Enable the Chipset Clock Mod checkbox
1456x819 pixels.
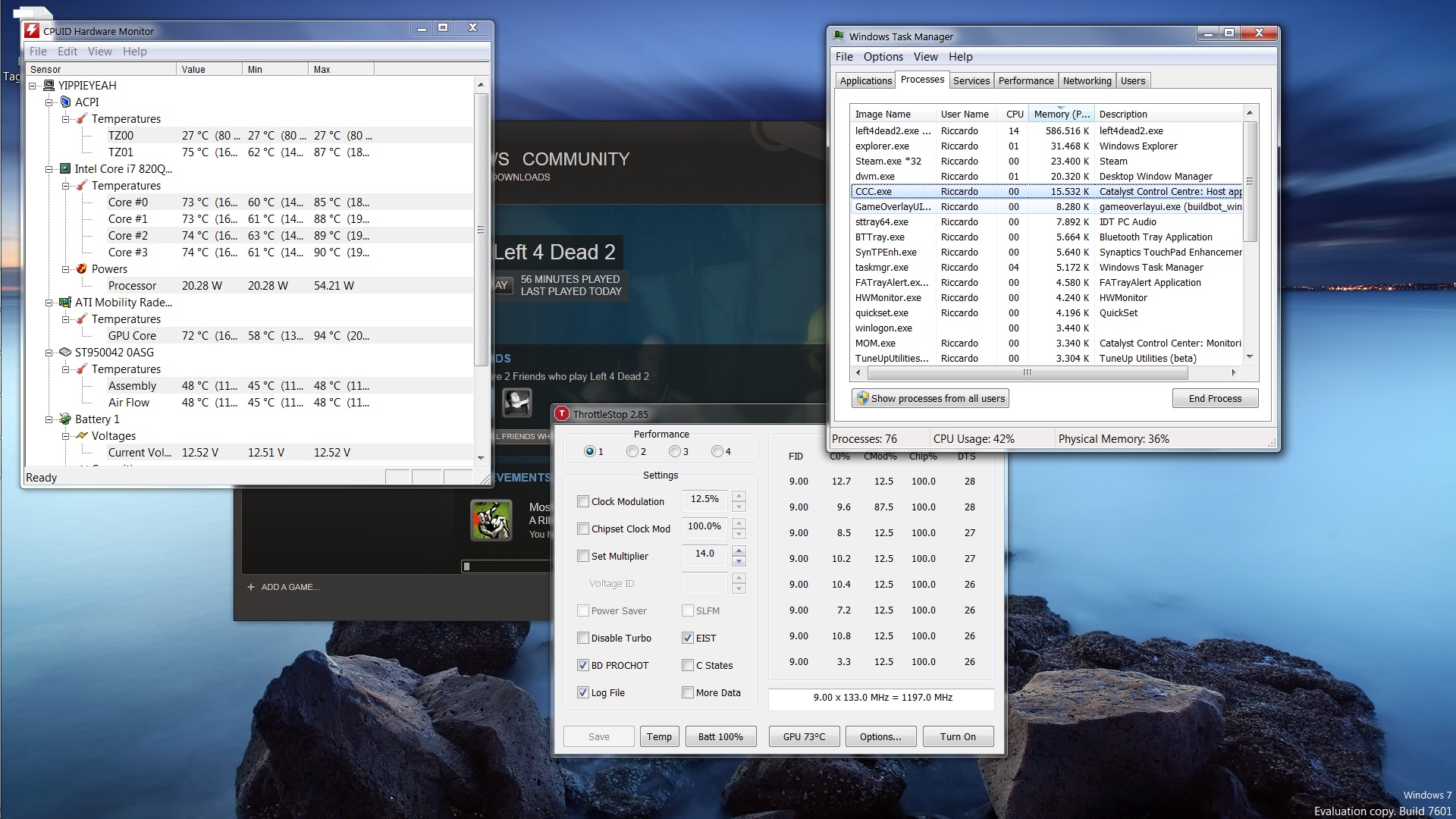[x=583, y=529]
